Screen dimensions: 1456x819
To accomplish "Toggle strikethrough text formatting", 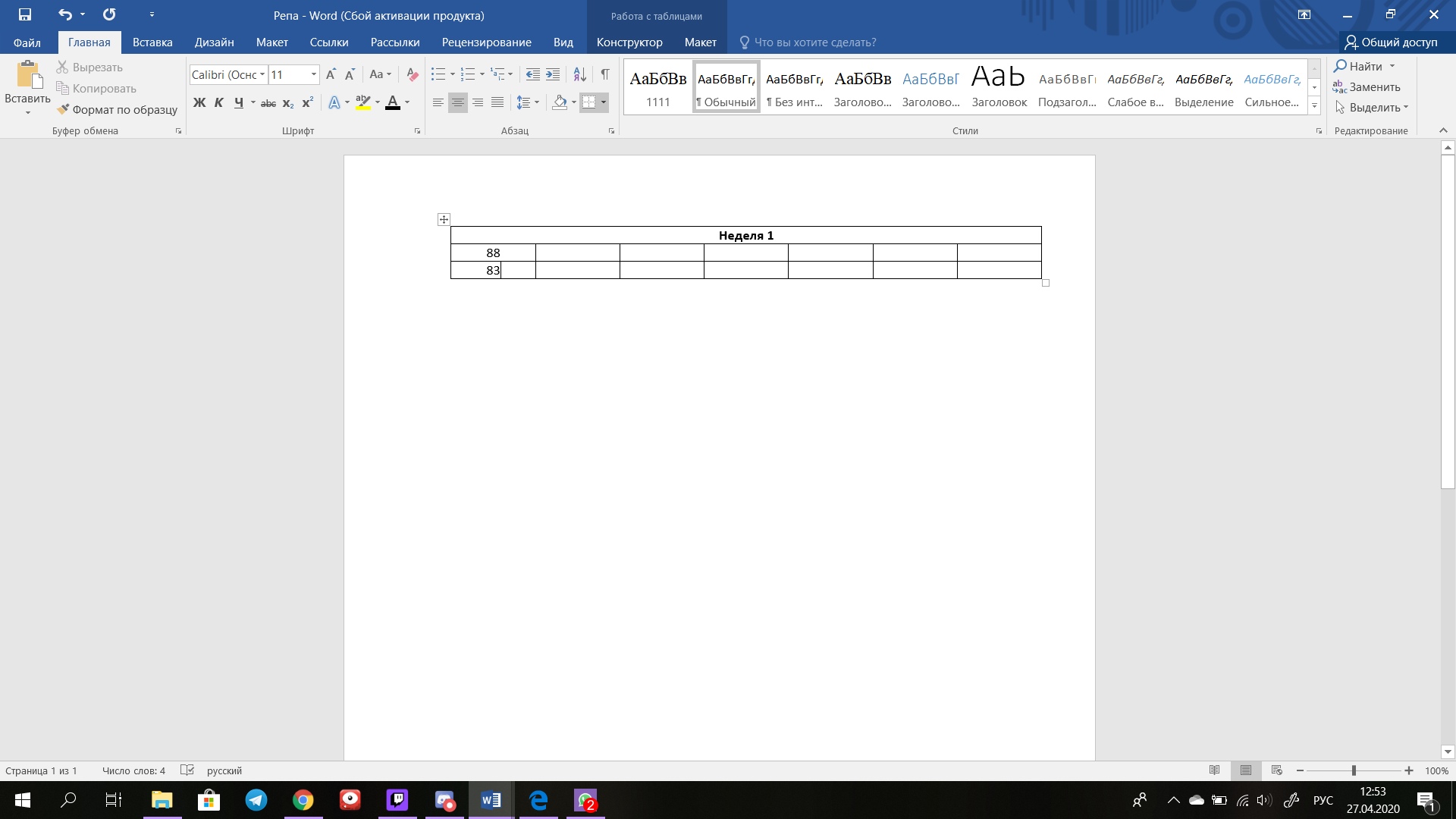I will (268, 102).
